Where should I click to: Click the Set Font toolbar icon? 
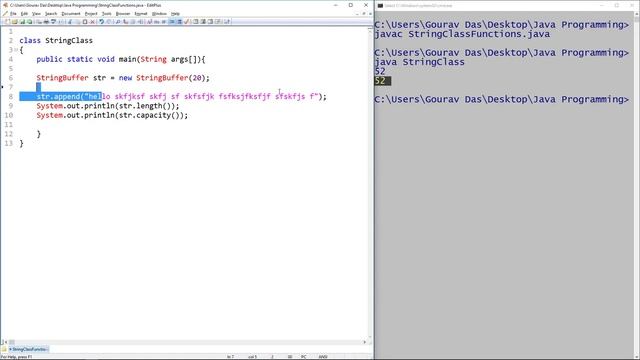(x=149, y=22)
